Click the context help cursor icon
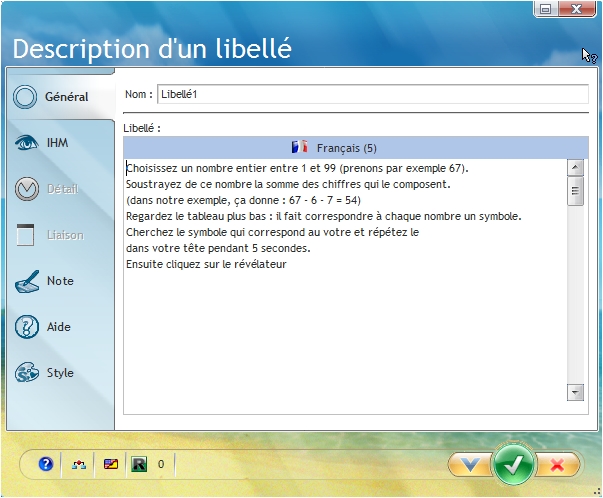 [589, 56]
